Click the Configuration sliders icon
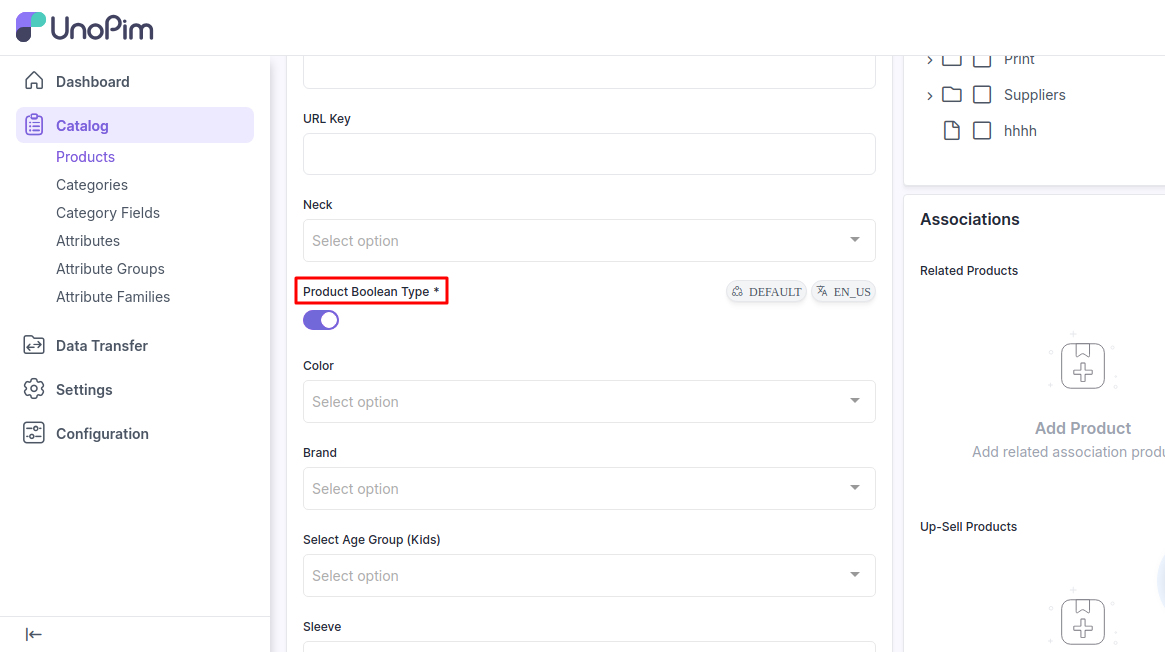 [34, 433]
